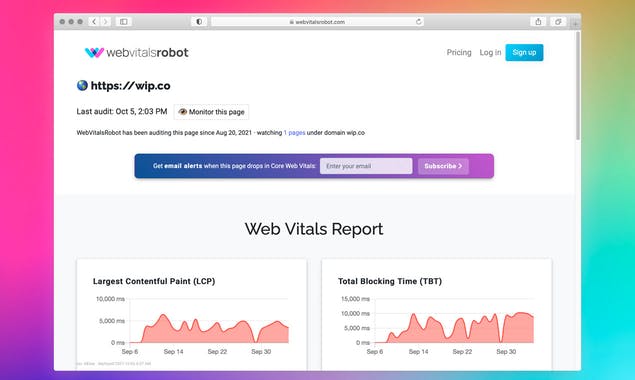The height and width of the screenshot is (380, 635).
Task: Click the Subscribe button
Action: pos(443,166)
